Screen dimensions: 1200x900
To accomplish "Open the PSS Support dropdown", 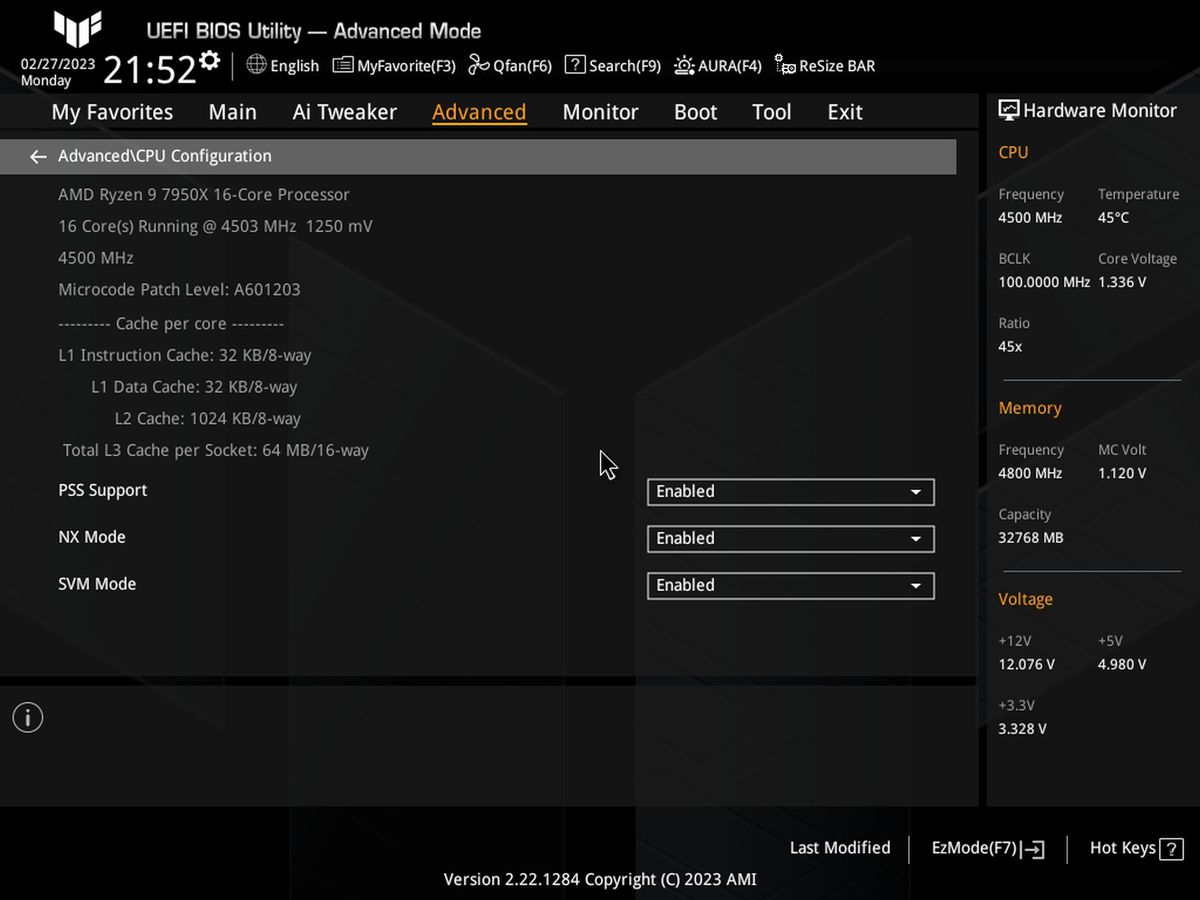I will (x=791, y=492).
